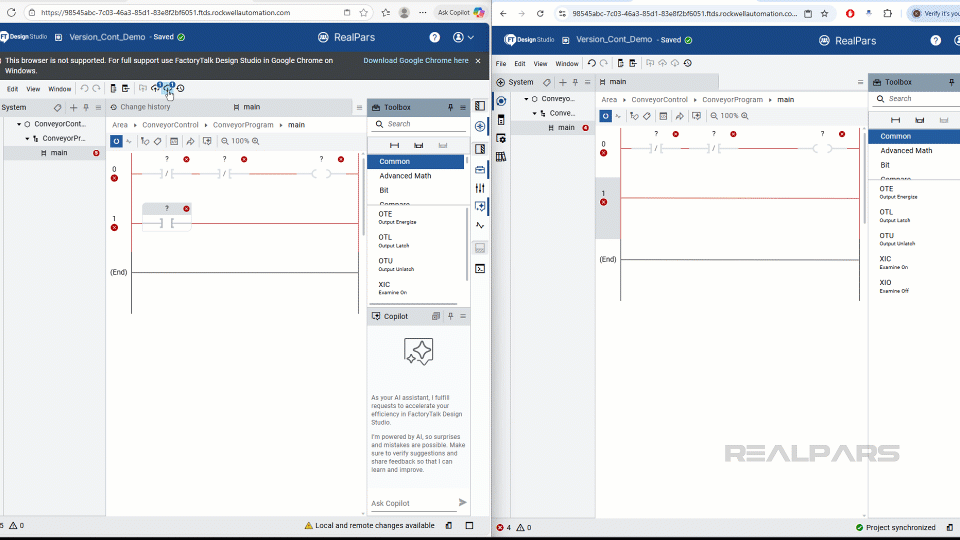Pin the left window System panel

(86, 108)
